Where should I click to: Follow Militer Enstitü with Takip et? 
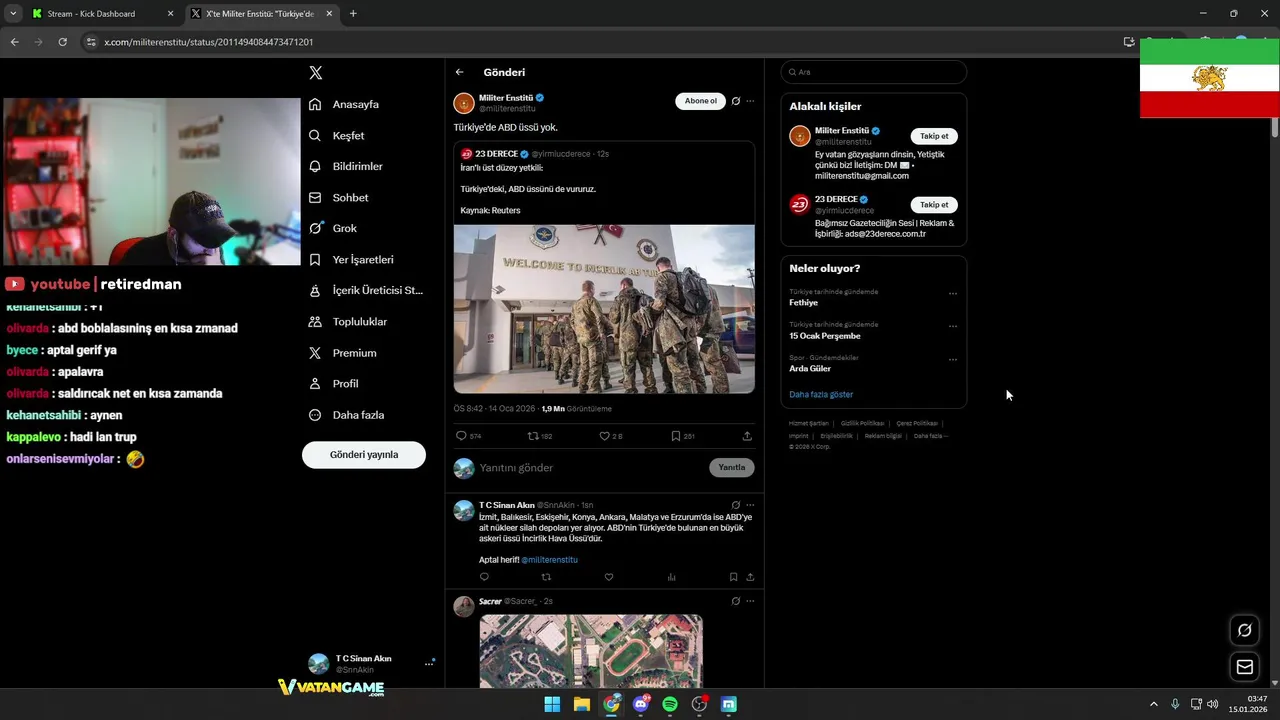coord(934,136)
